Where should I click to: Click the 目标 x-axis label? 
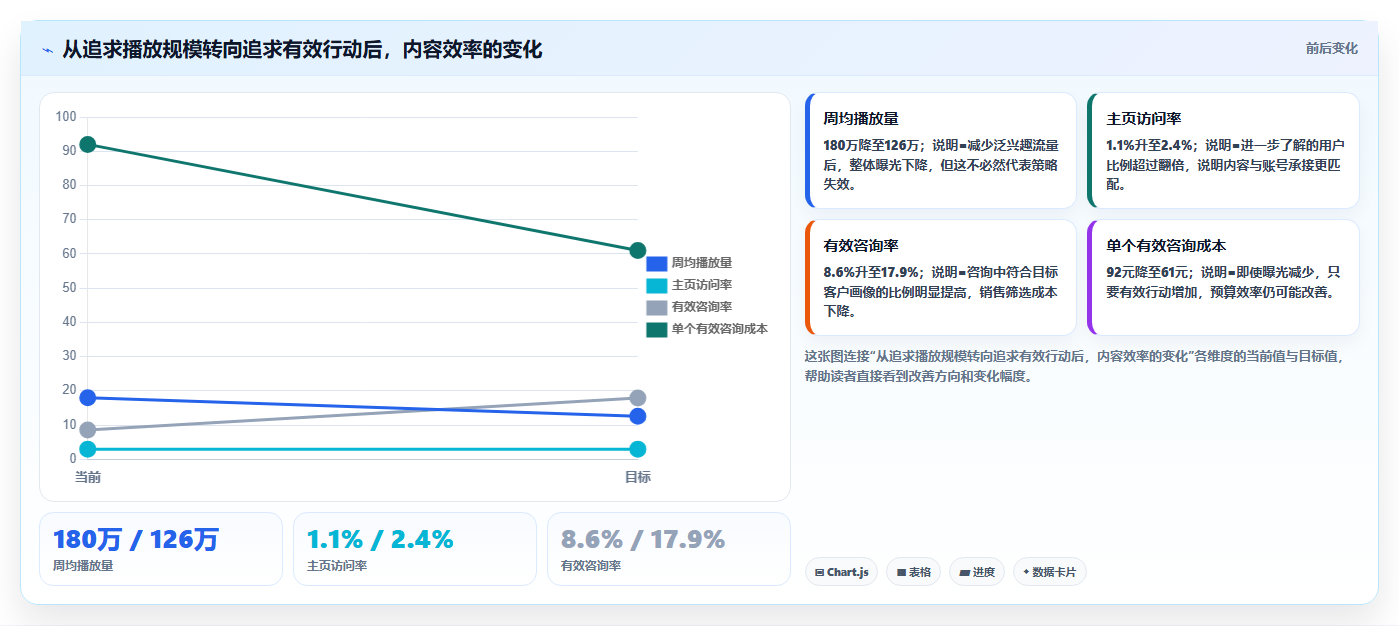638,478
